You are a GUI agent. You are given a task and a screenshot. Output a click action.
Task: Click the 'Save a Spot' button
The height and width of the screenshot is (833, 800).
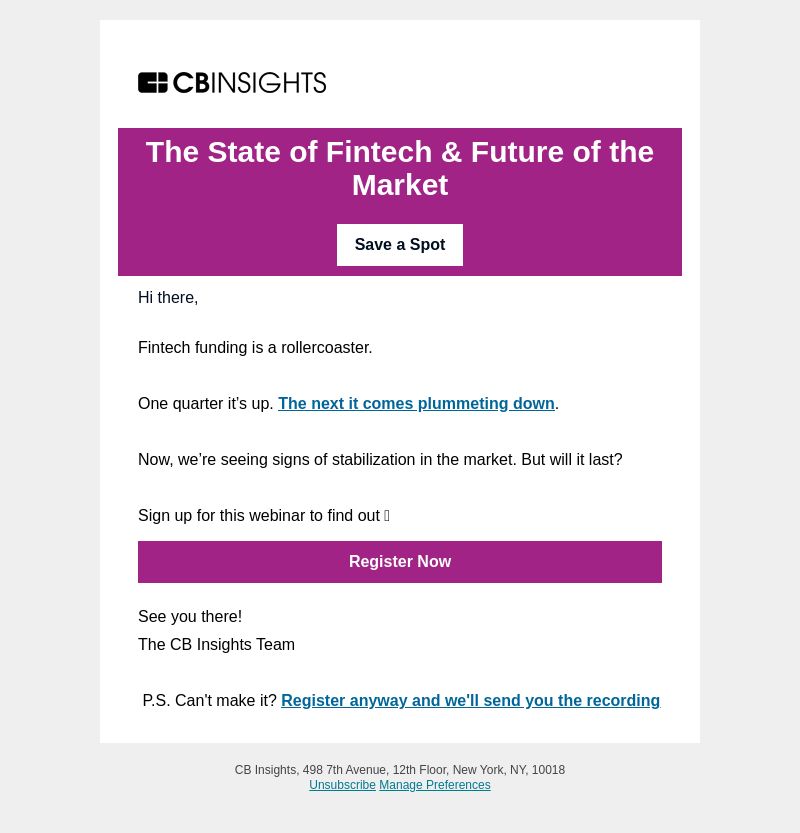399,245
